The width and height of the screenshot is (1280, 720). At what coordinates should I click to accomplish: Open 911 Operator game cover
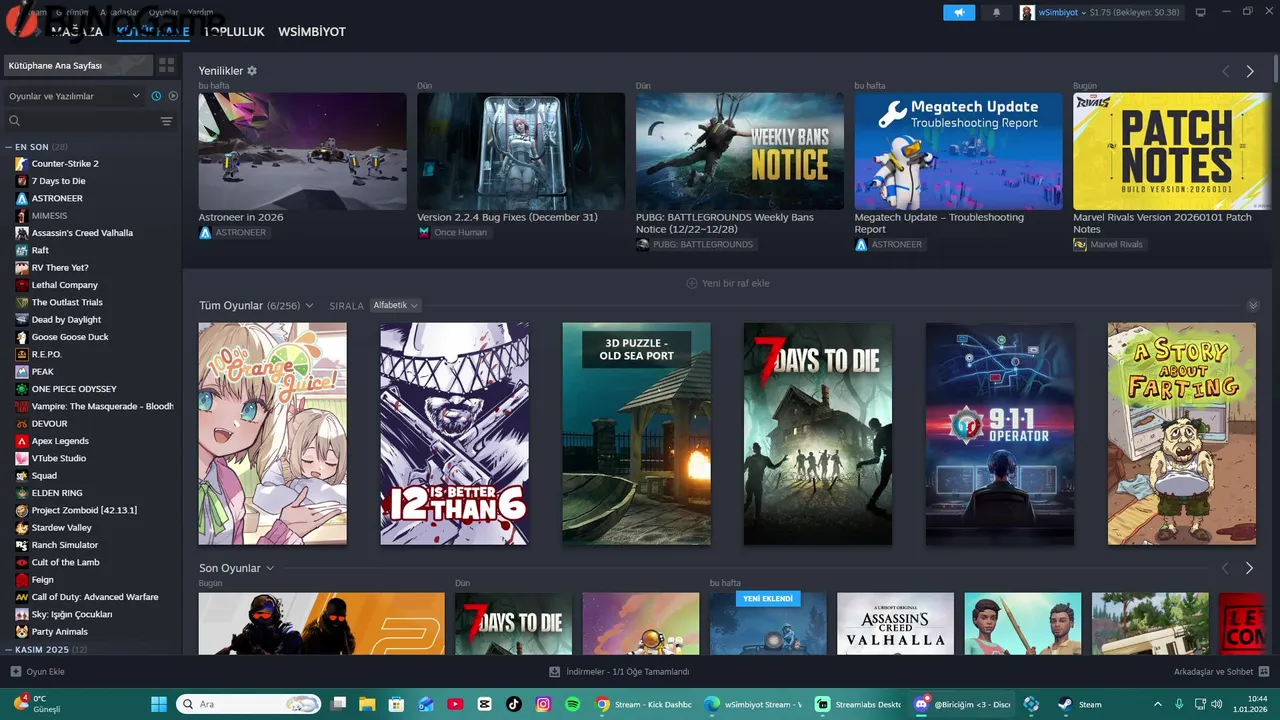click(1000, 434)
